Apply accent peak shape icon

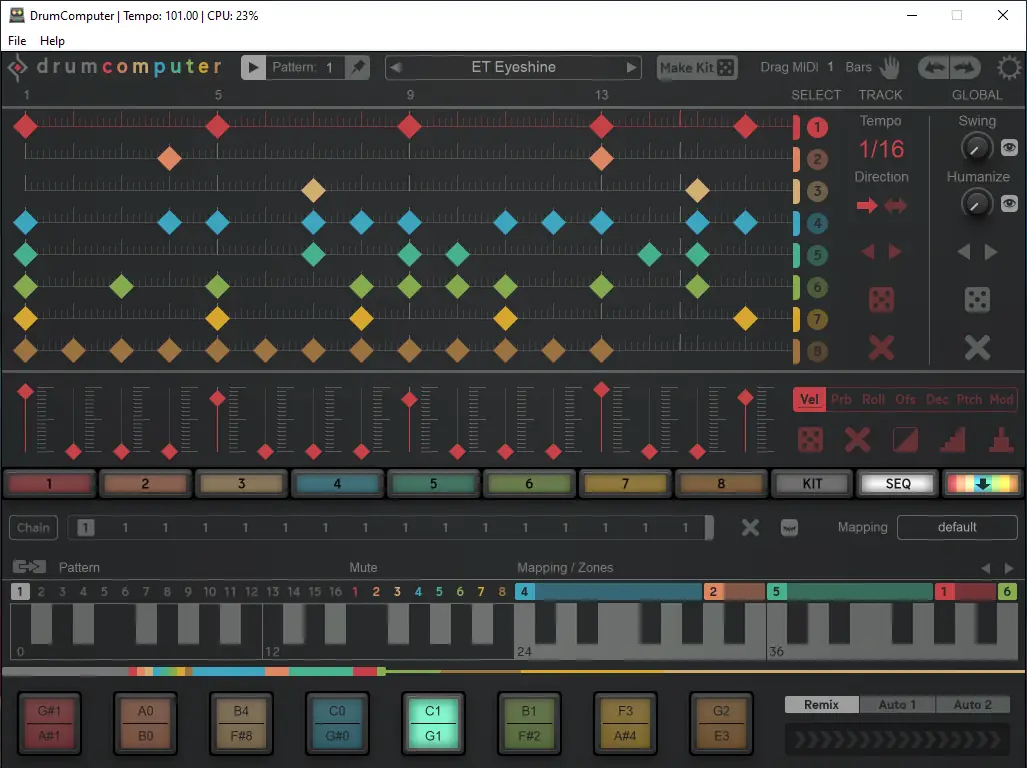(x=1001, y=440)
